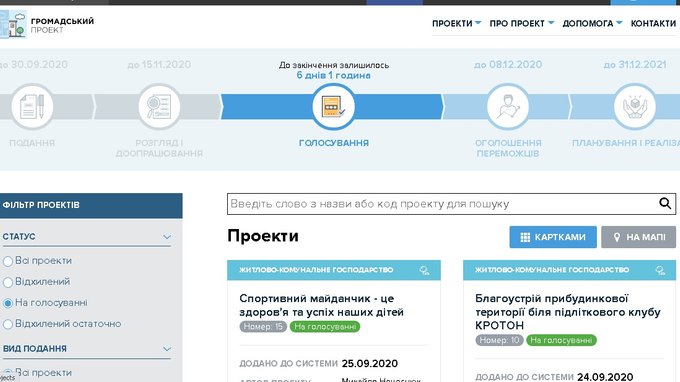Click the Голосування ballot stage icon
The image size is (680, 382).
tap(333, 107)
